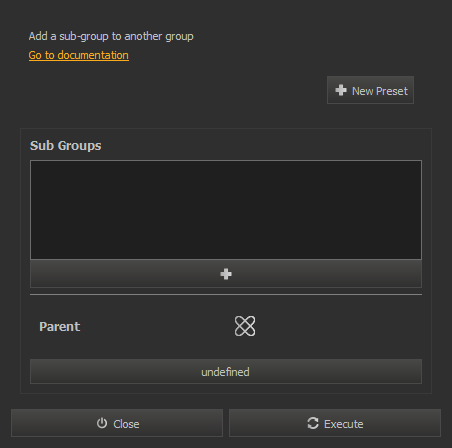The image size is (452, 448).
Task: Click the power icon on Close
Action: coord(102,423)
